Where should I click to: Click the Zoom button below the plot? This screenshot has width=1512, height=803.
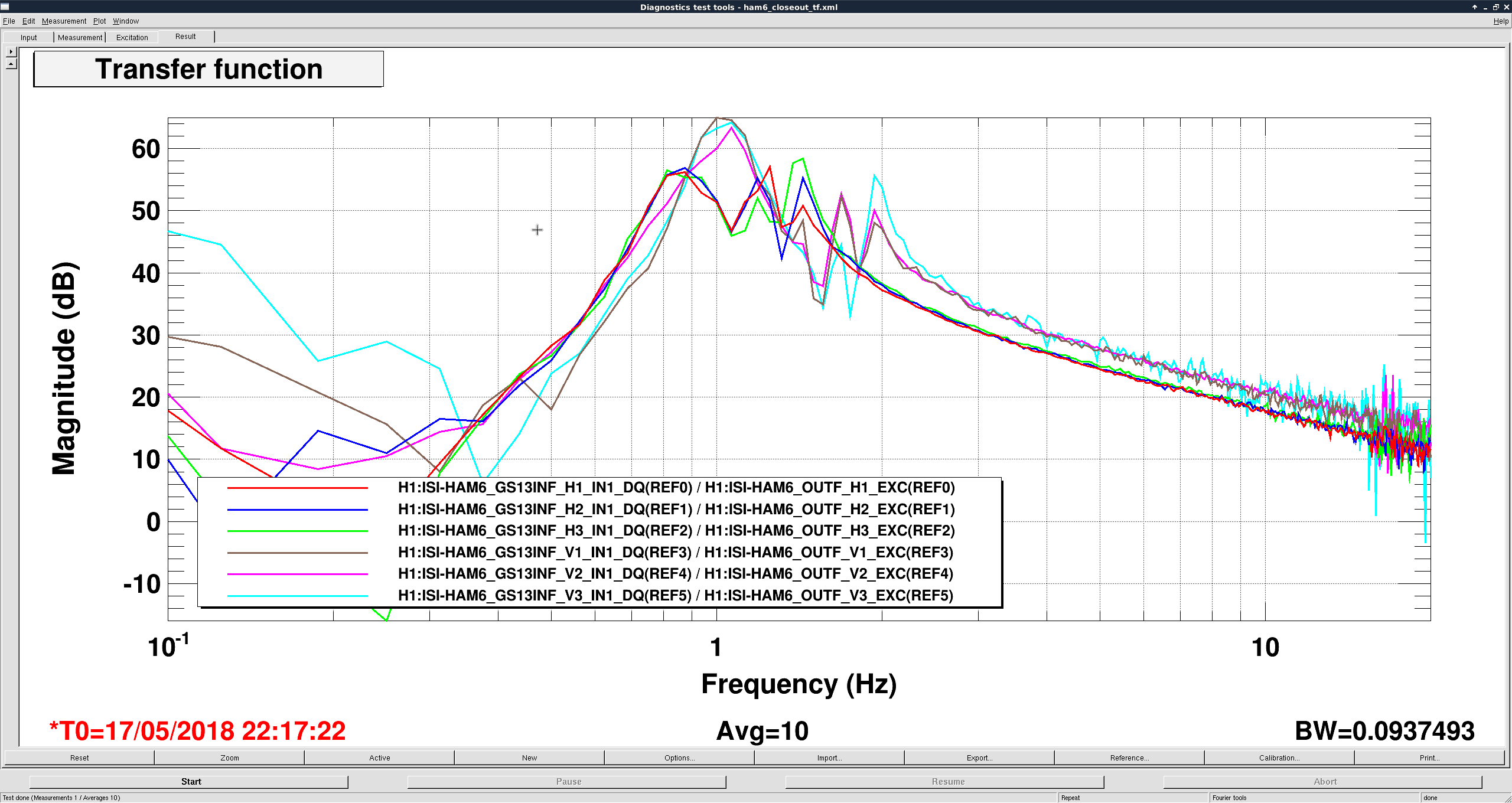[230, 758]
